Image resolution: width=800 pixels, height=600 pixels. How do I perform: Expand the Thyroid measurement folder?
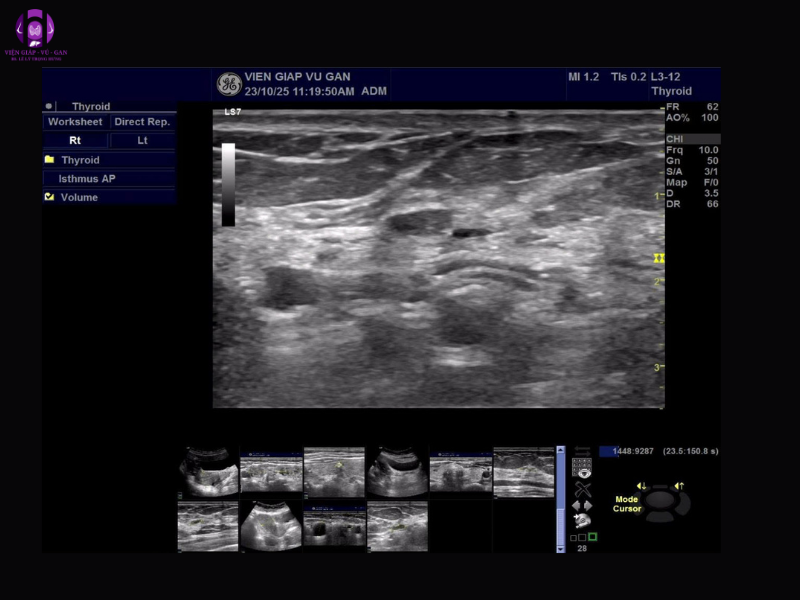[49, 159]
